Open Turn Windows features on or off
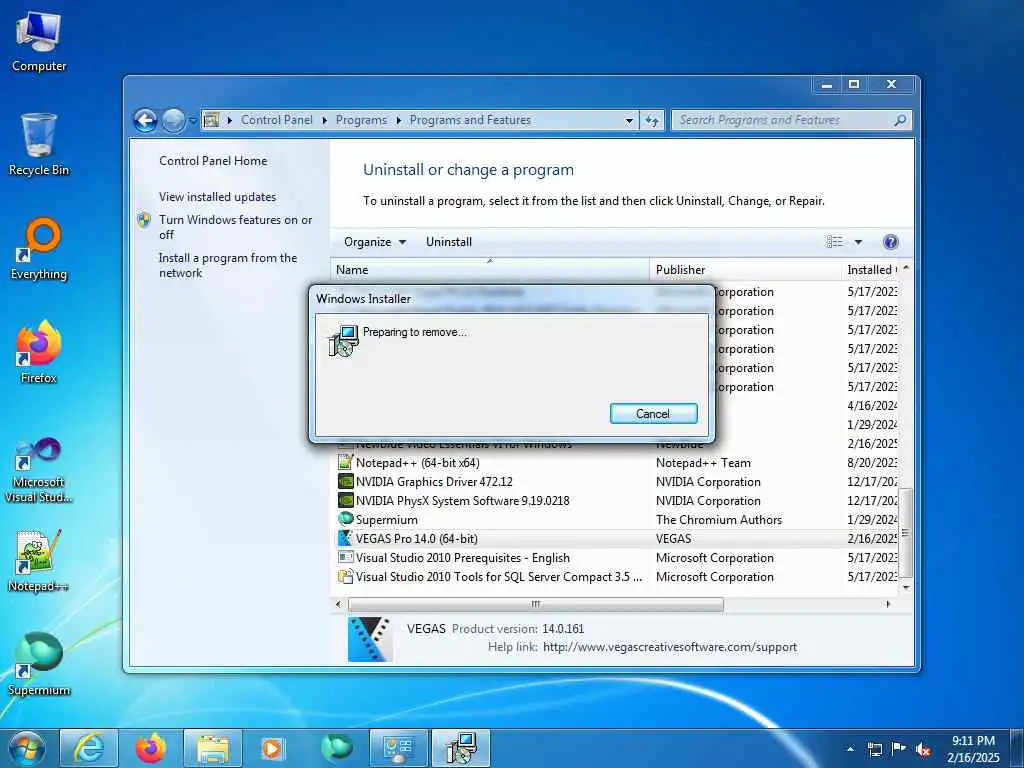 [235, 227]
